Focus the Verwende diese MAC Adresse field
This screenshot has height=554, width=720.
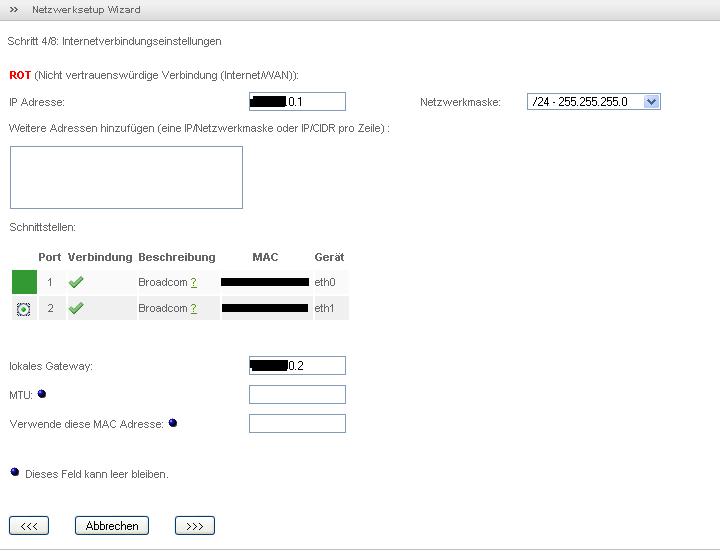(297, 424)
